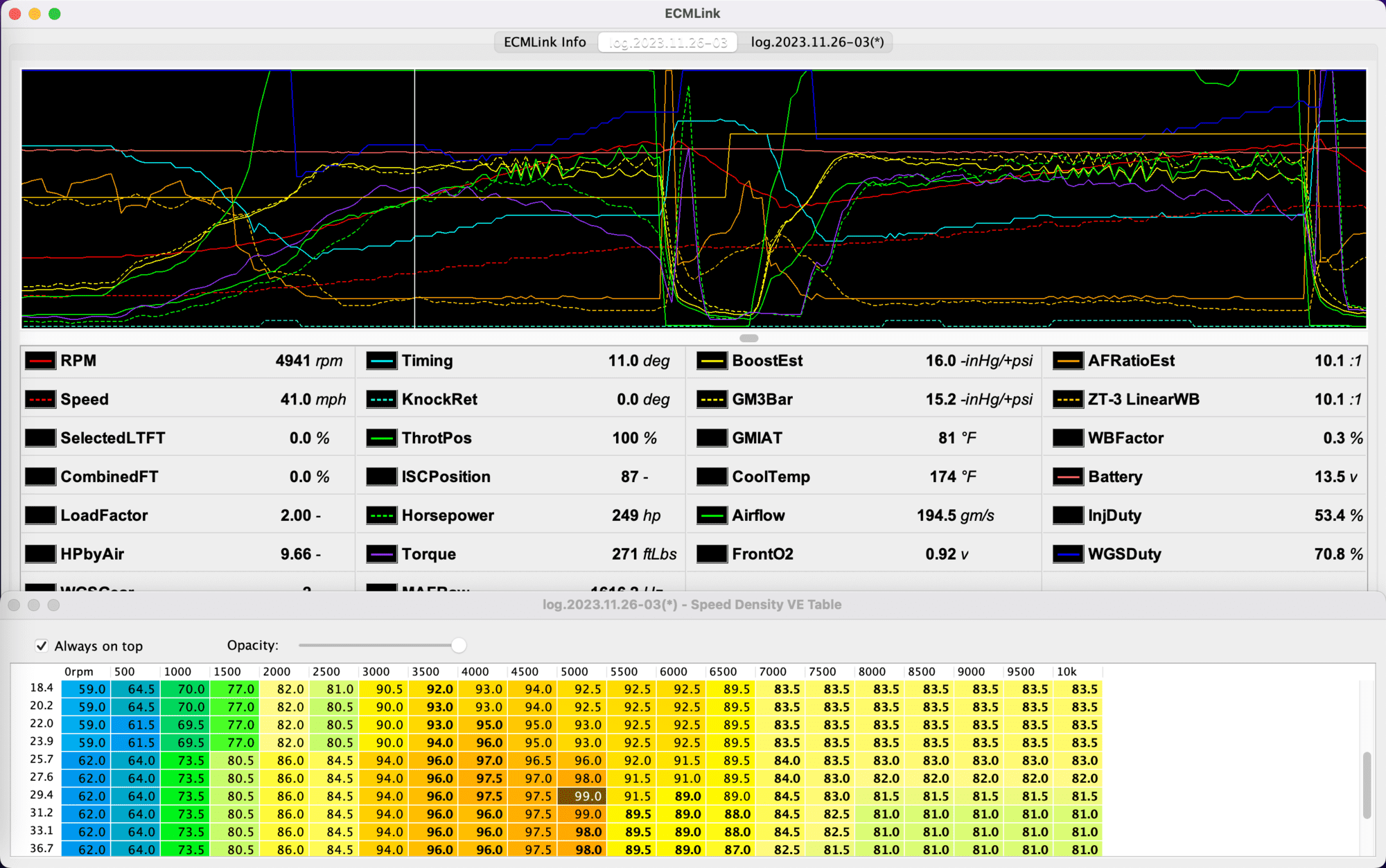Select the 10k column header

tap(1067, 672)
